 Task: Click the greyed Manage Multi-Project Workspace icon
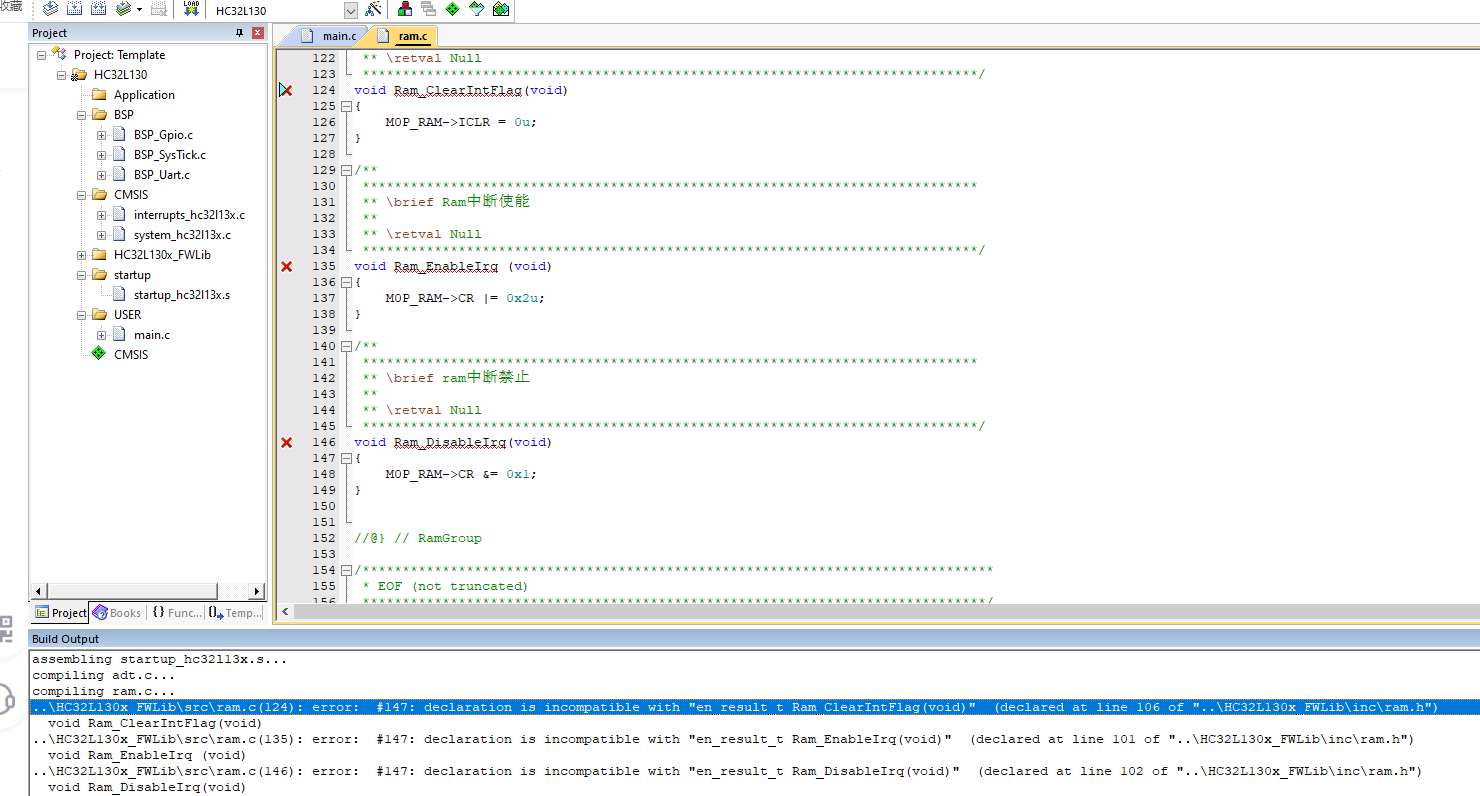tap(429, 10)
